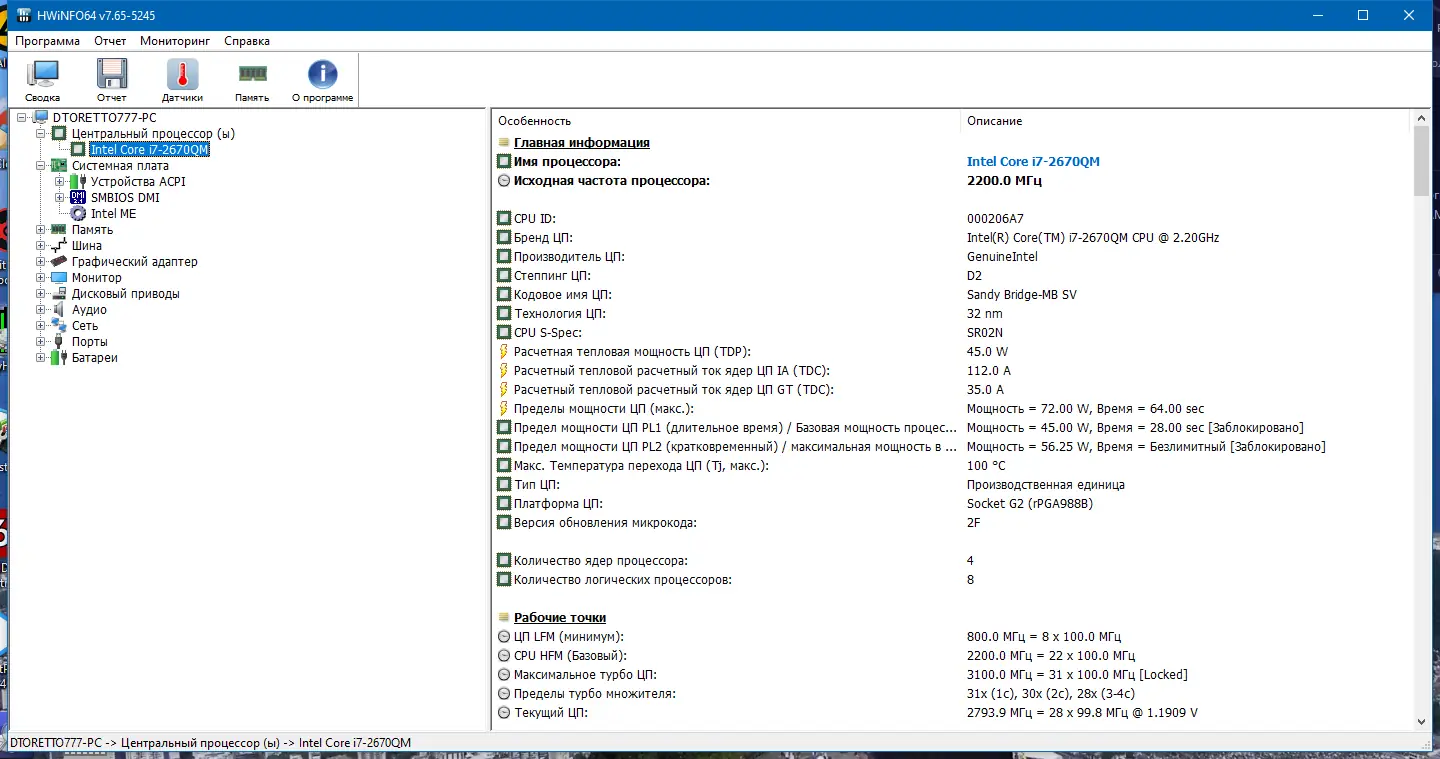Select the Количество ядер процессора row
This screenshot has height=759, width=1440.
point(951,561)
